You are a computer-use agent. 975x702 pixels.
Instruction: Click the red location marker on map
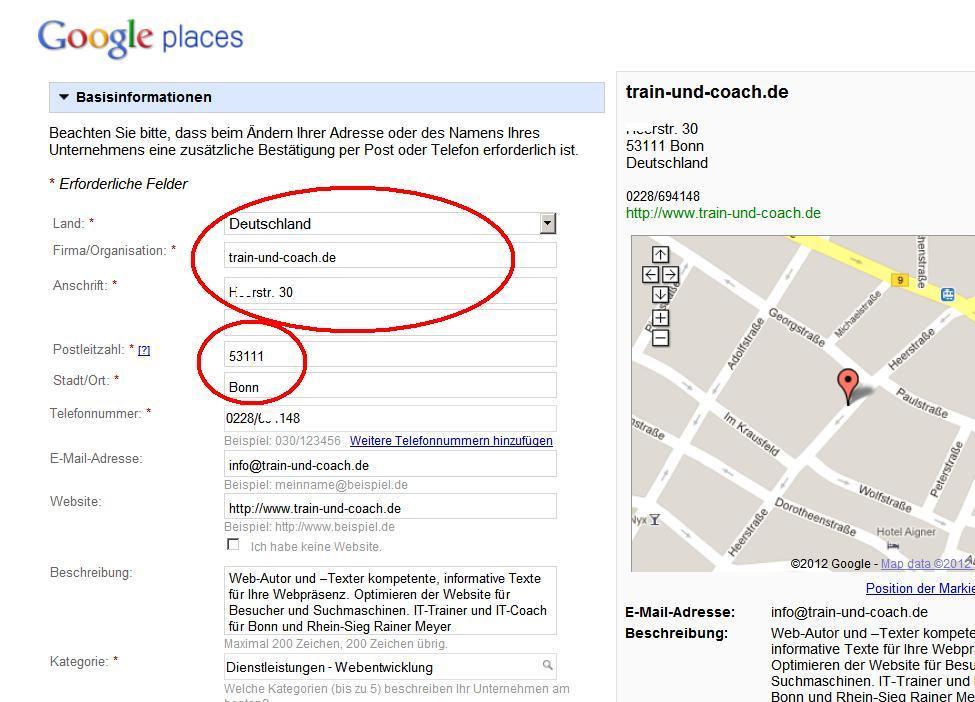[x=848, y=386]
